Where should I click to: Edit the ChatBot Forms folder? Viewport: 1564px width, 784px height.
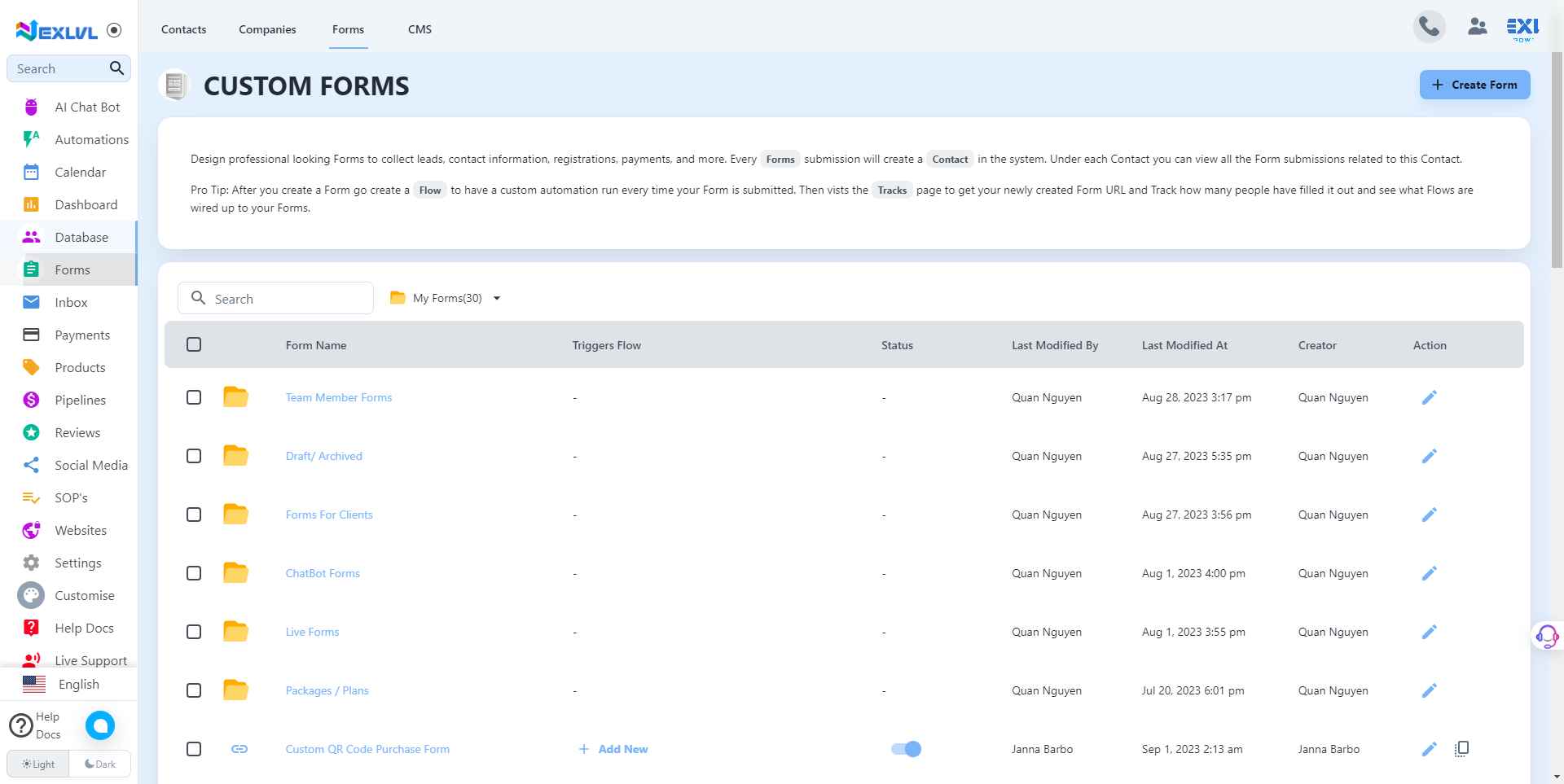[x=1429, y=573]
